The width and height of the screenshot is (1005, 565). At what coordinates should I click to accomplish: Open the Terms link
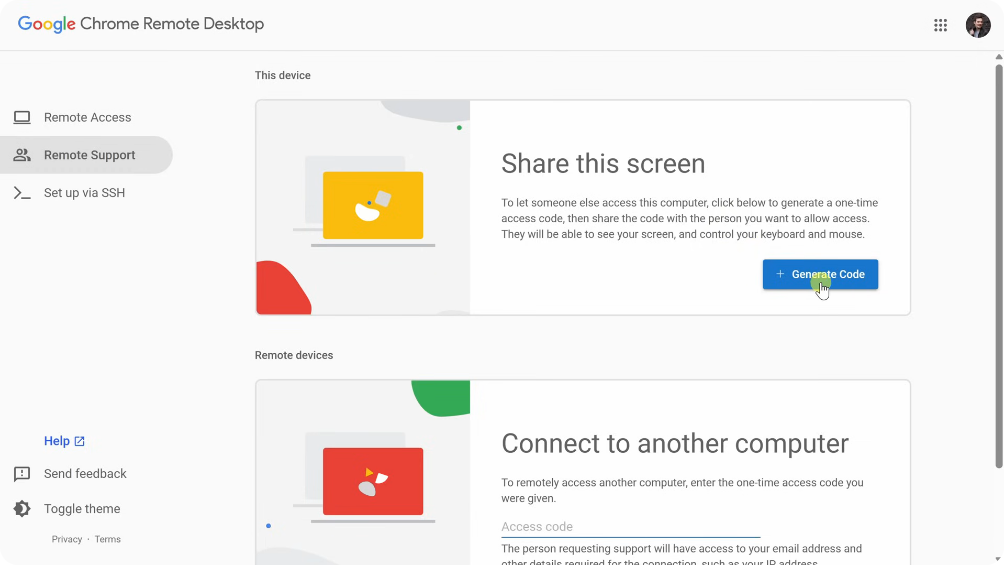tap(108, 539)
